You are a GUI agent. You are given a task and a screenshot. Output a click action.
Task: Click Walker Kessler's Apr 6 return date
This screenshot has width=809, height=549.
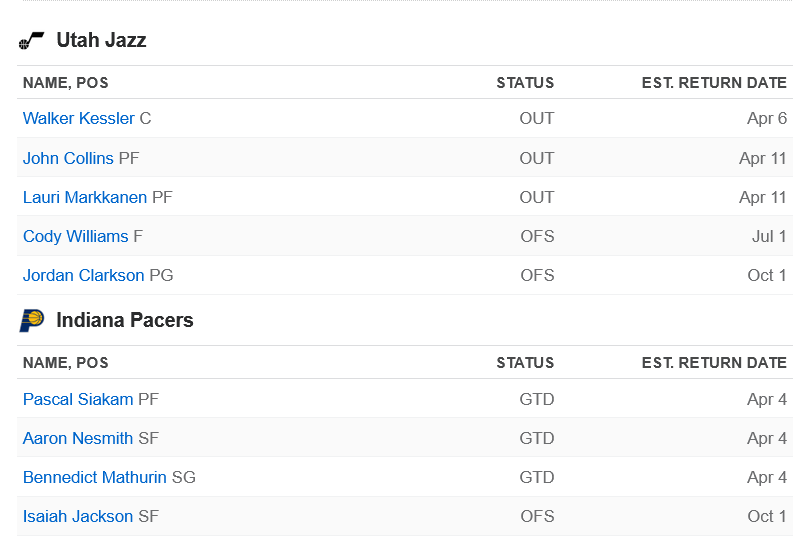coord(767,119)
